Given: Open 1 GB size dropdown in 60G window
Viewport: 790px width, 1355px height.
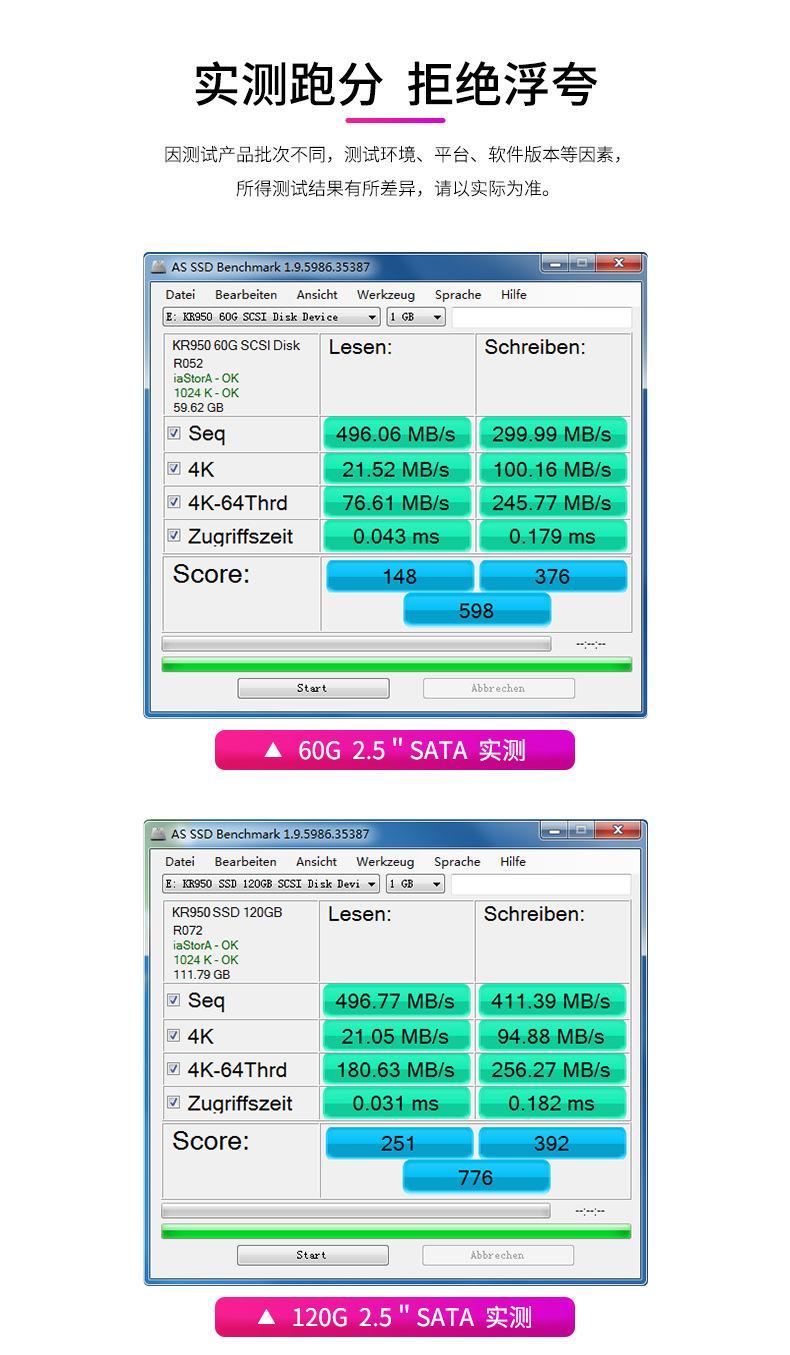Looking at the screenshot, I should pyautogui.click(x=416, y=317).
